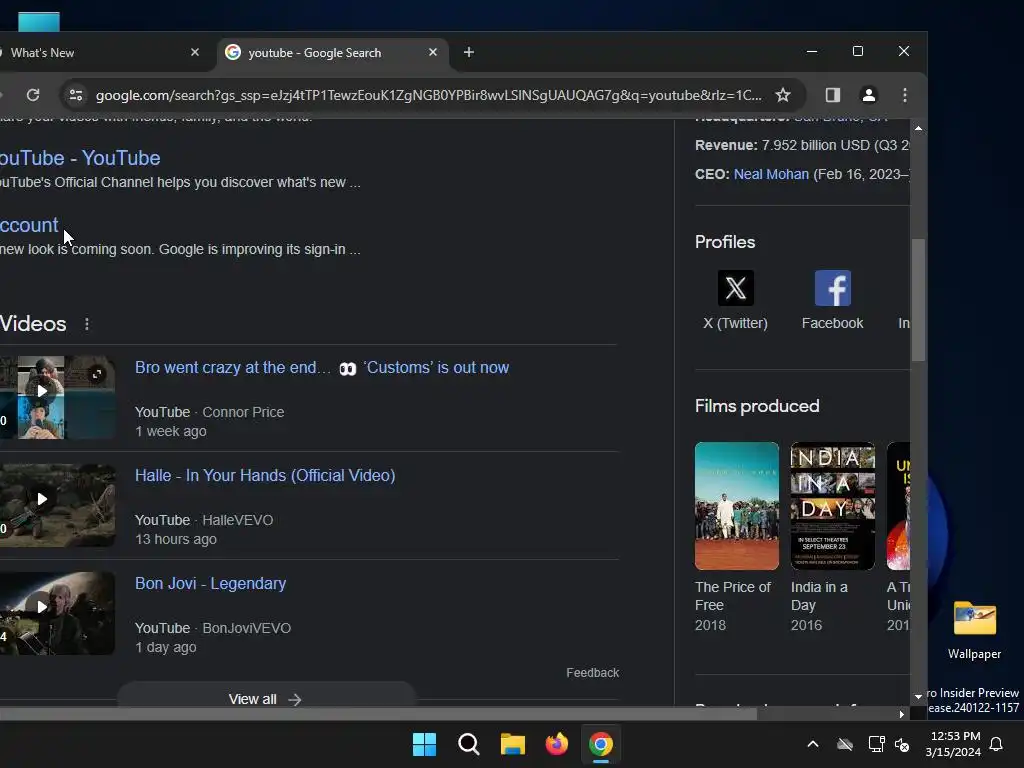This screenshot has height=768, width=1024.
Task: Click the horizontal scrollbar thumb
Action: [x=379, y=714]
